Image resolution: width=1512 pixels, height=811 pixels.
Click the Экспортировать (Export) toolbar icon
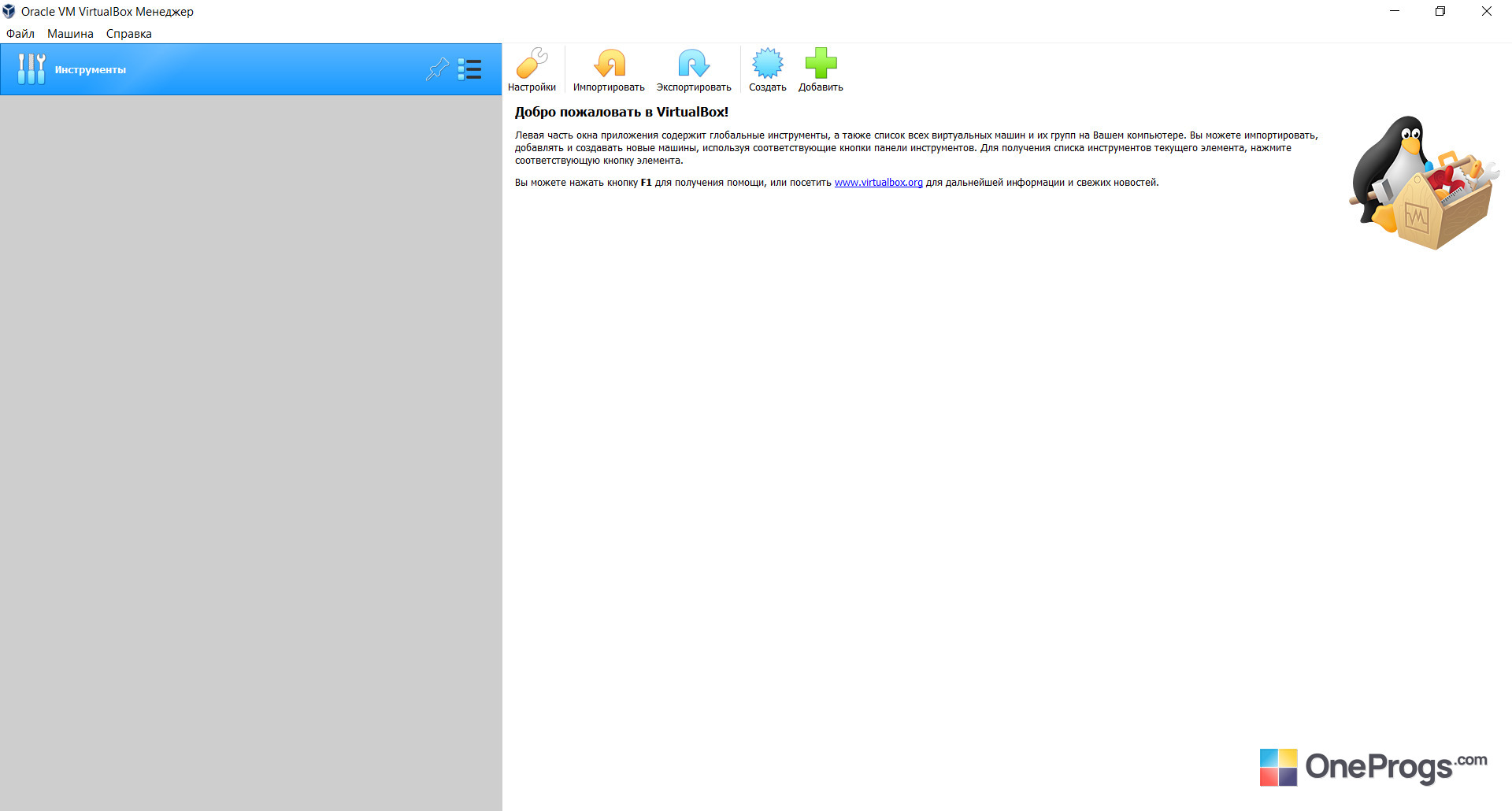pos(694,70)
